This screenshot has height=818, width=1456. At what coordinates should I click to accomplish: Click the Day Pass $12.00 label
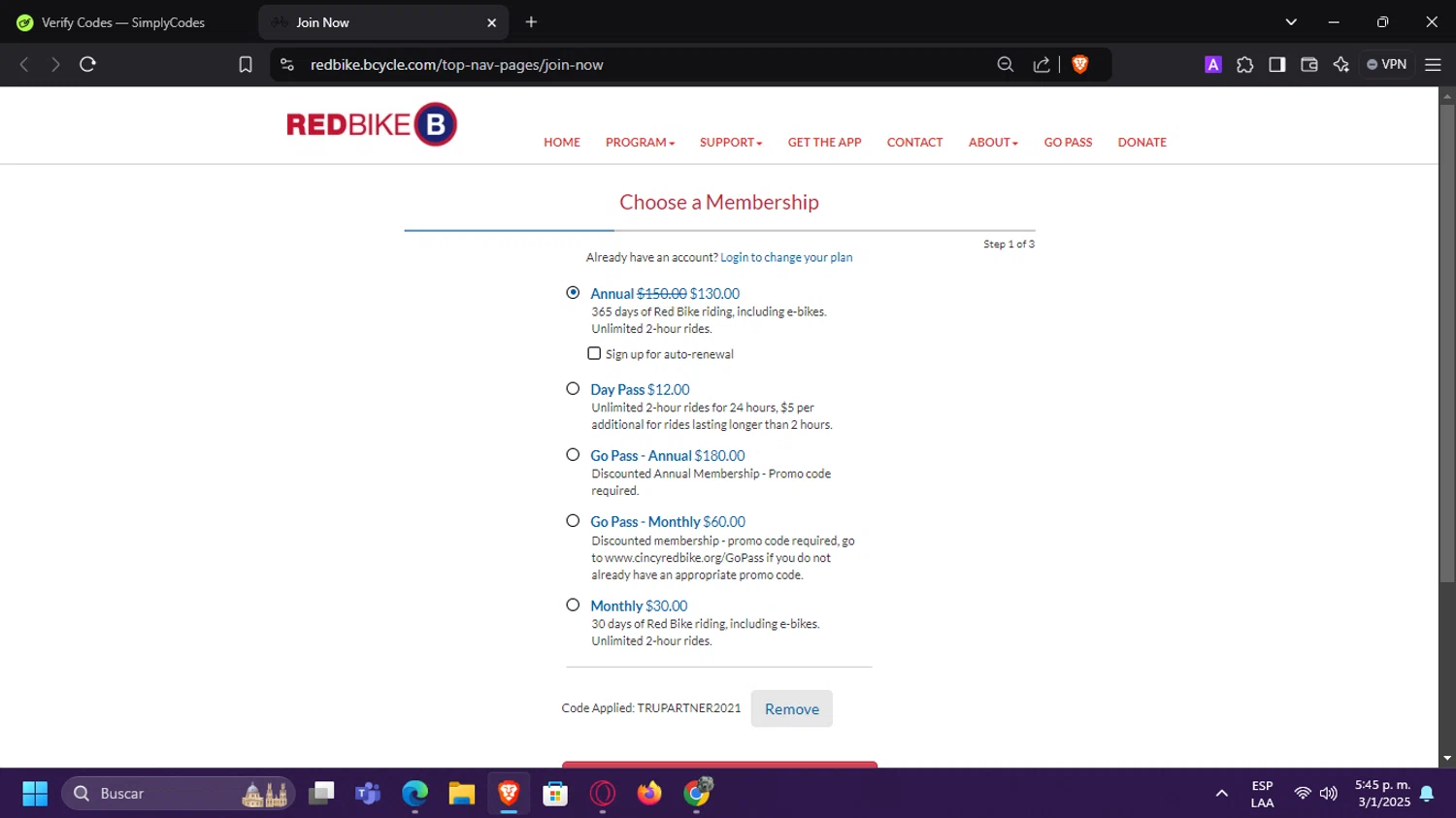[x=640, y=389]
